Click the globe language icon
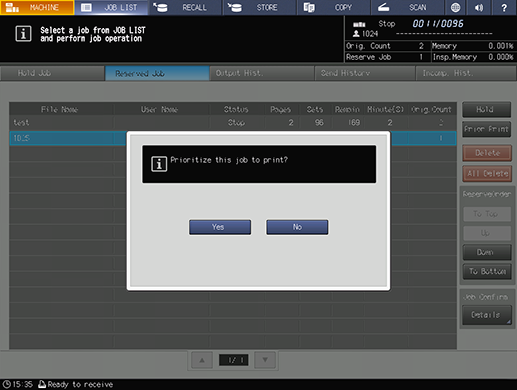Image resolution: width=517 pixels, height=390 pixels. click(455, 7)
